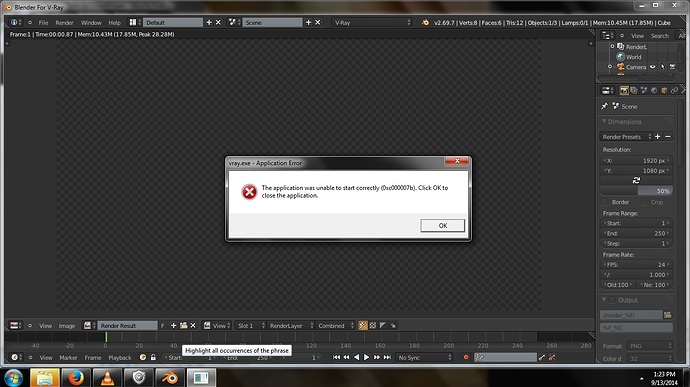This screenshot has width=690, height=387.
Task: Click the Blender logo icon in header
Action: [x=425, y=22]
